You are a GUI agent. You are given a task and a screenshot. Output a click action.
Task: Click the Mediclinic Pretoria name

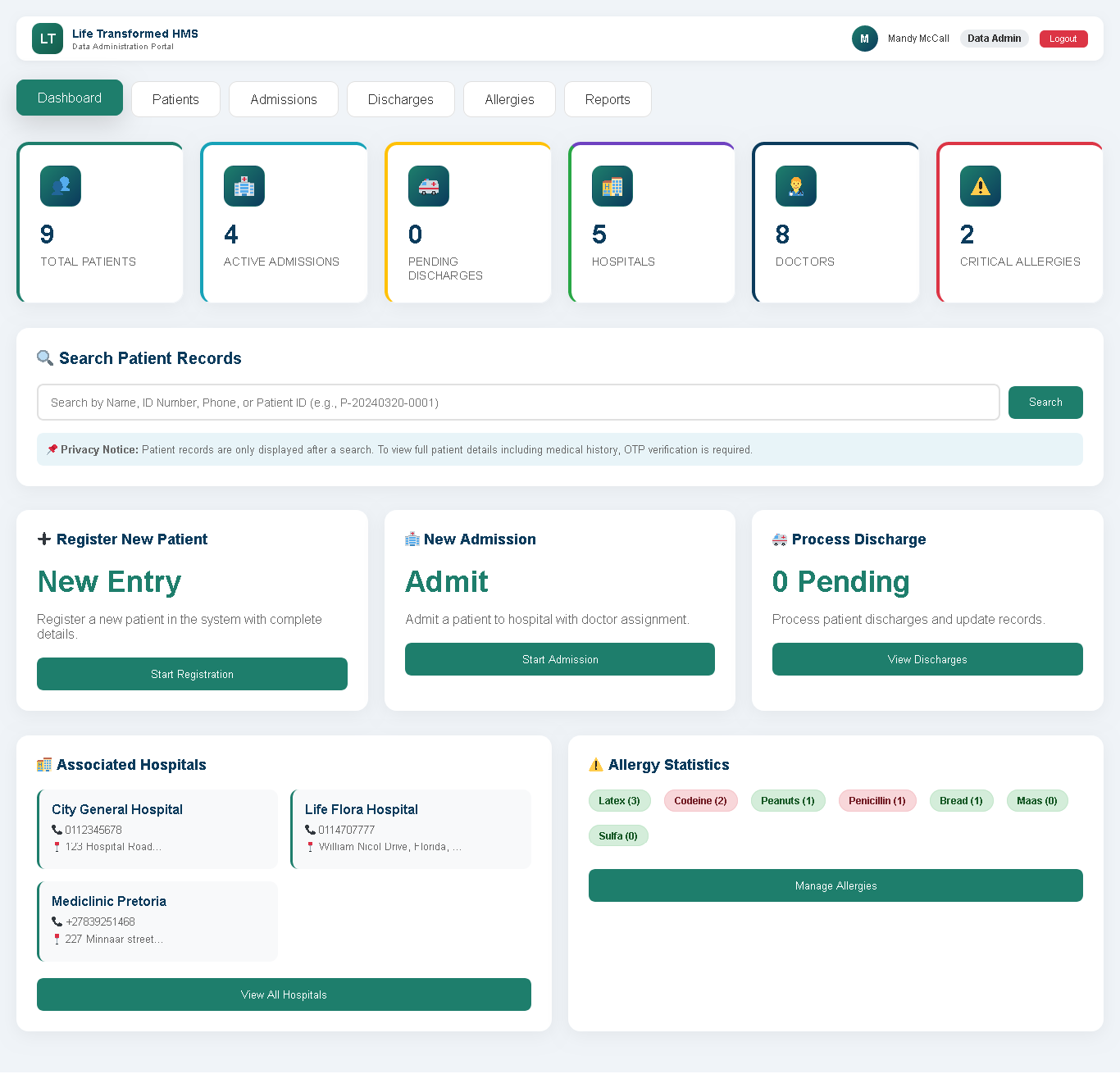coord(109,901)
